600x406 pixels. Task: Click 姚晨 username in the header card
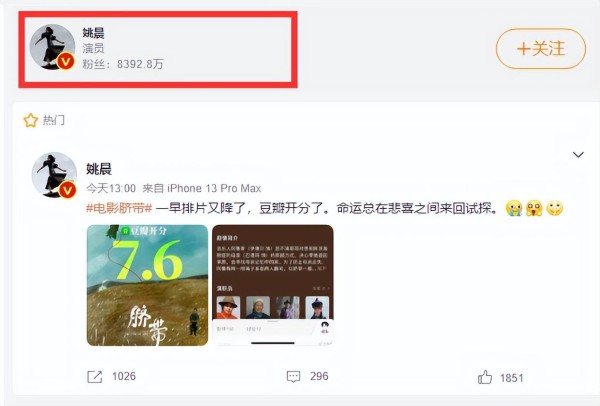[93, 33]
